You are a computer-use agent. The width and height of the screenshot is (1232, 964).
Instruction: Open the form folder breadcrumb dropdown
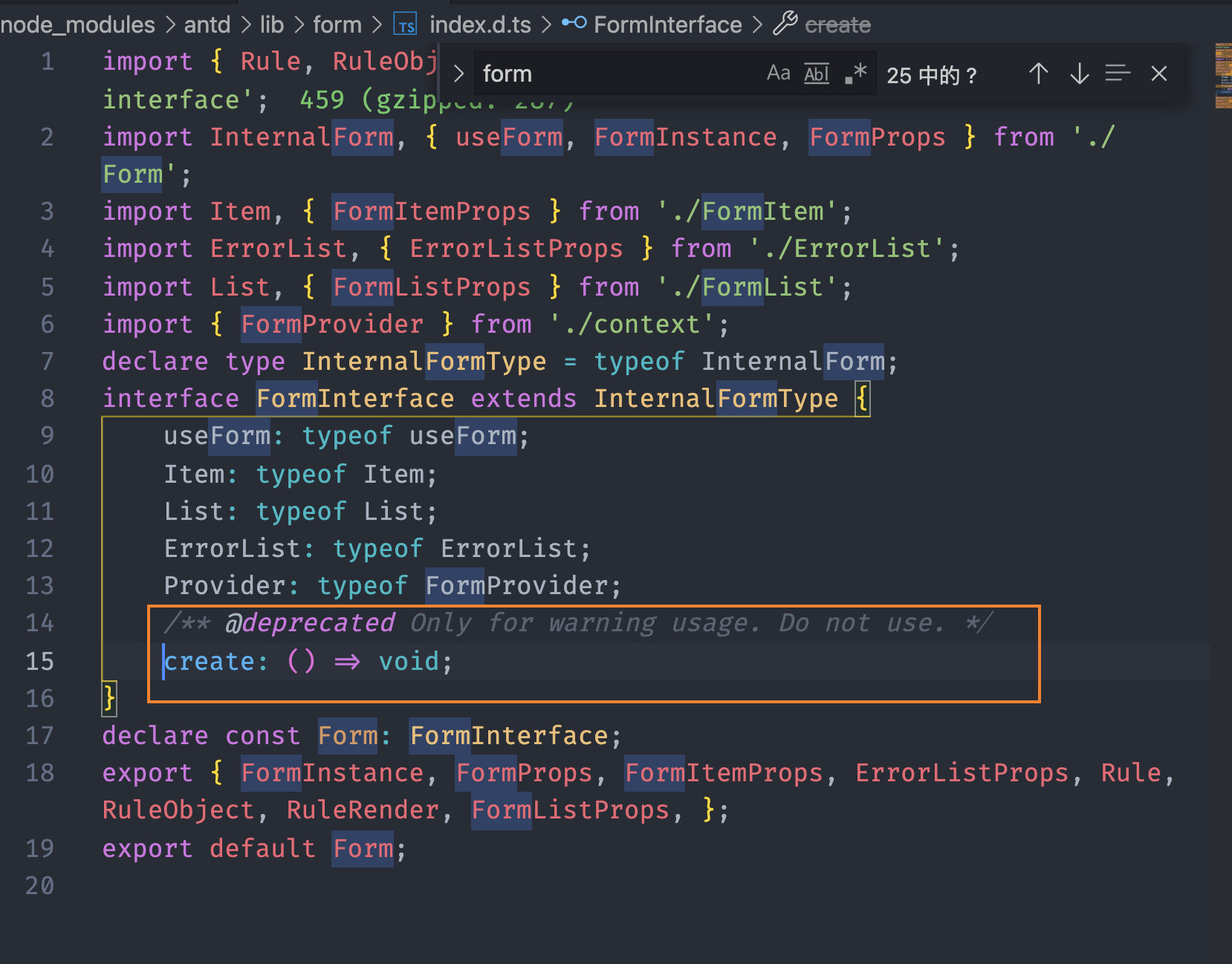click(x=337, y=24)
